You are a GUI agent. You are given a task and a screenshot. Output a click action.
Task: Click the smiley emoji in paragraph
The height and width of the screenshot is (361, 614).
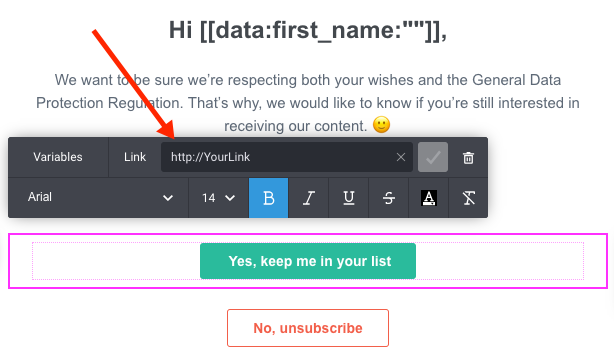[x=381, y=125]
